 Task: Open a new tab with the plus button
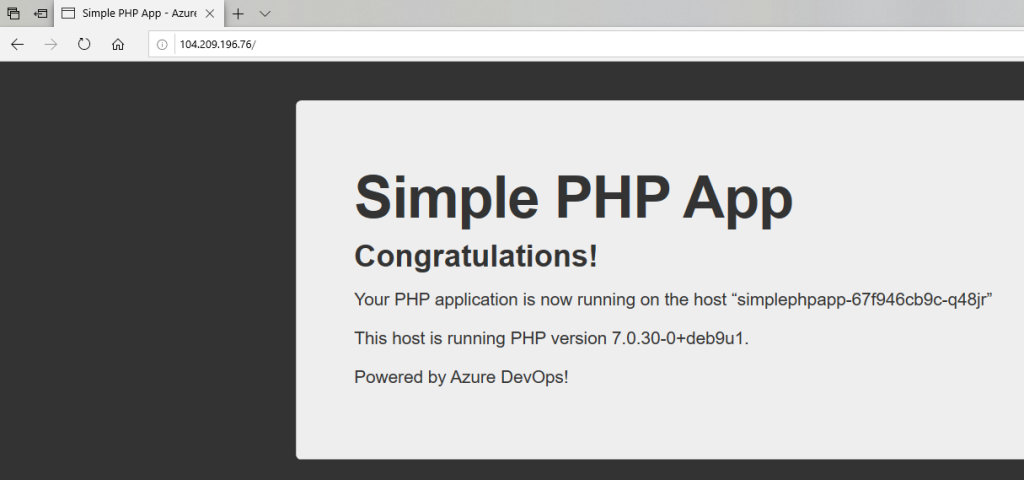point(238,13)
